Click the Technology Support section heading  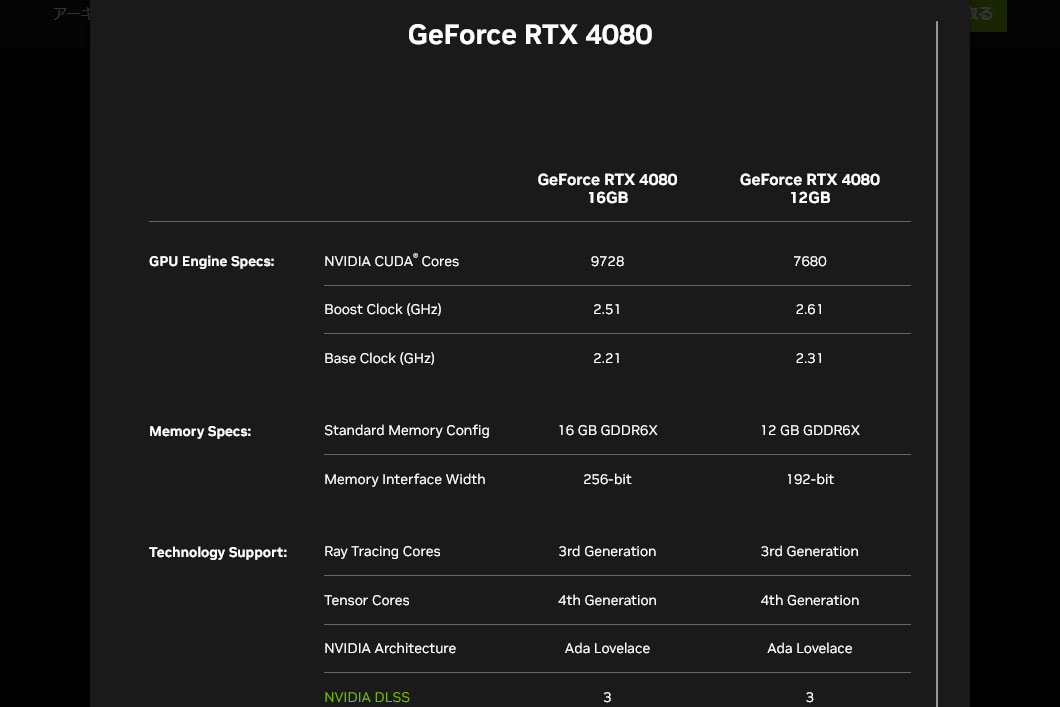tap(218, 552)
